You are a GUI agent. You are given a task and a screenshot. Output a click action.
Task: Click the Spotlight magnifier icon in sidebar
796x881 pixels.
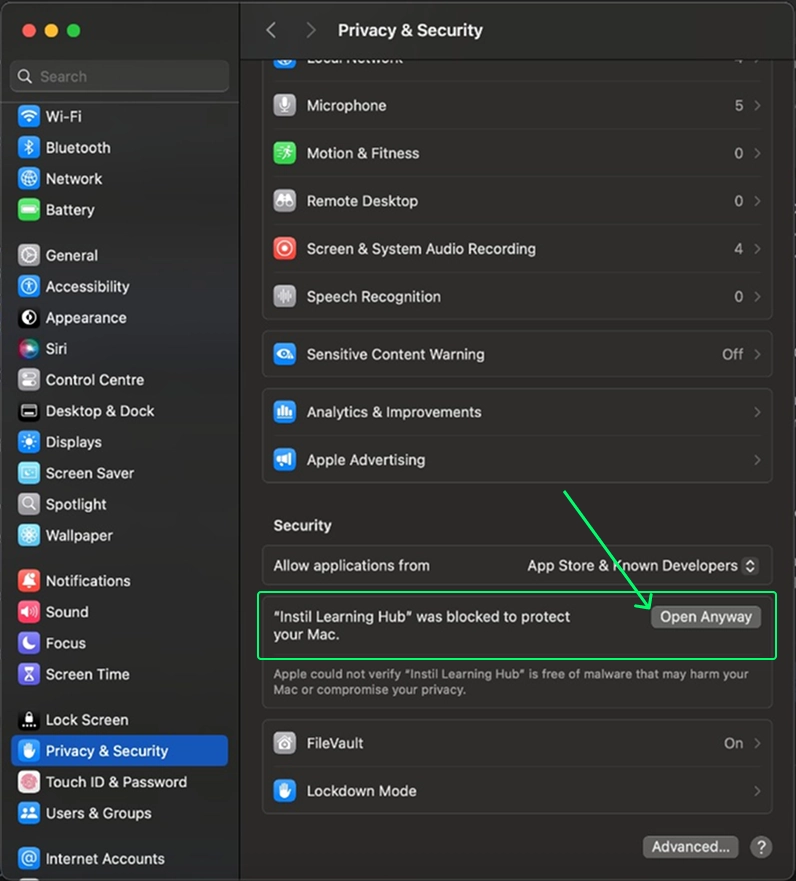pyautogui.click(x=29, y=505)
